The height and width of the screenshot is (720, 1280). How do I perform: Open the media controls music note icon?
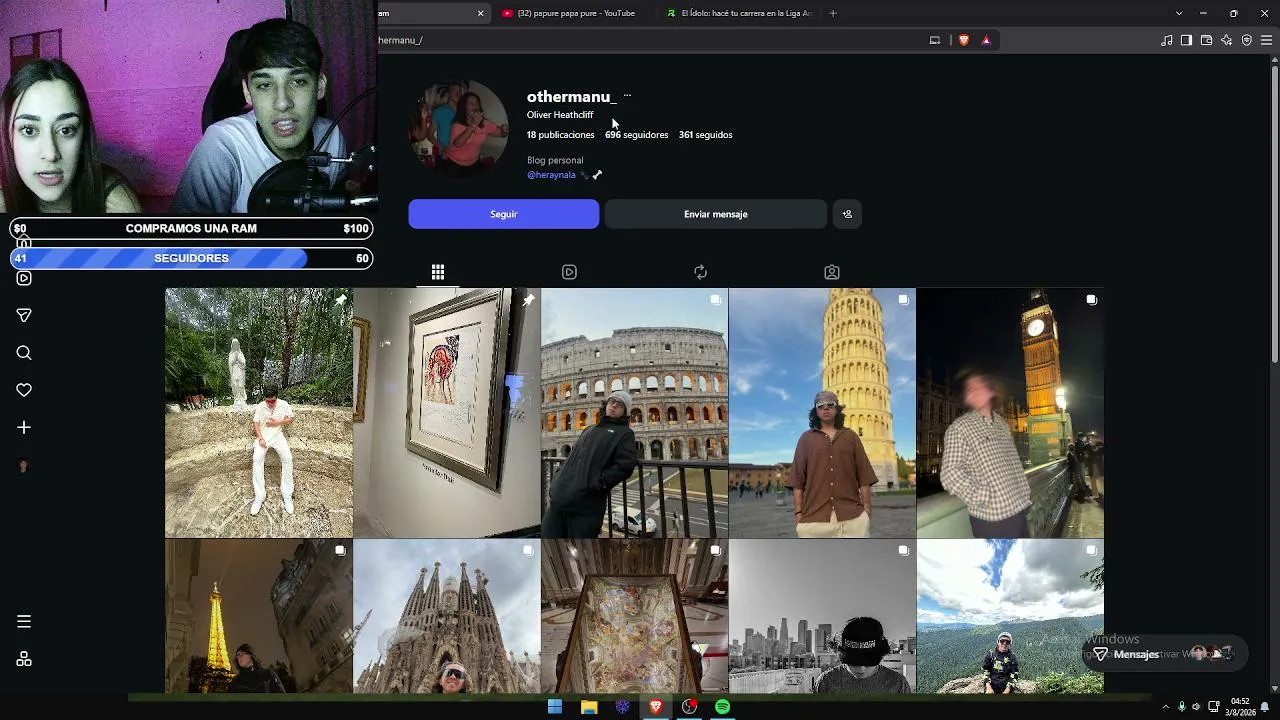(x=1166, y=40)
